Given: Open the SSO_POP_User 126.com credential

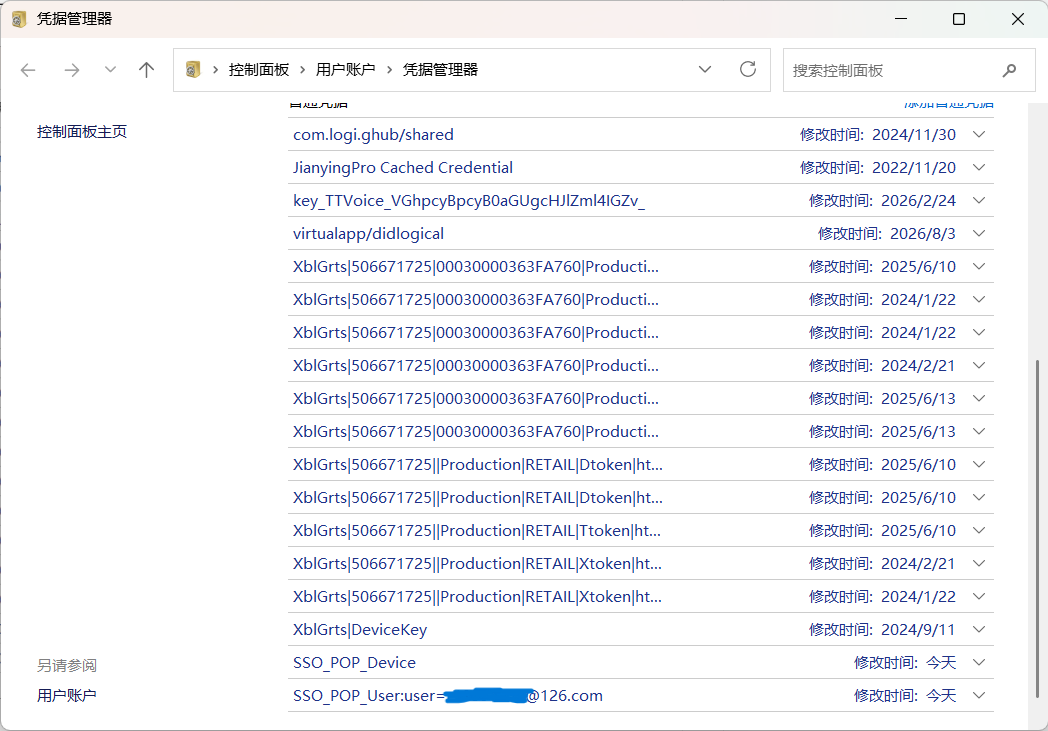Looking at the screenshot, I should [x=448, y=696].
